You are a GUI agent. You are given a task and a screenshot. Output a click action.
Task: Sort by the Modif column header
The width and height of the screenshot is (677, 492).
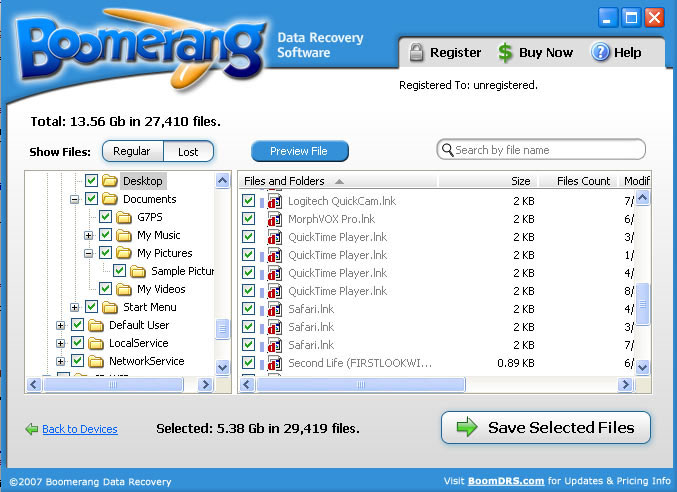coord(636,181)
